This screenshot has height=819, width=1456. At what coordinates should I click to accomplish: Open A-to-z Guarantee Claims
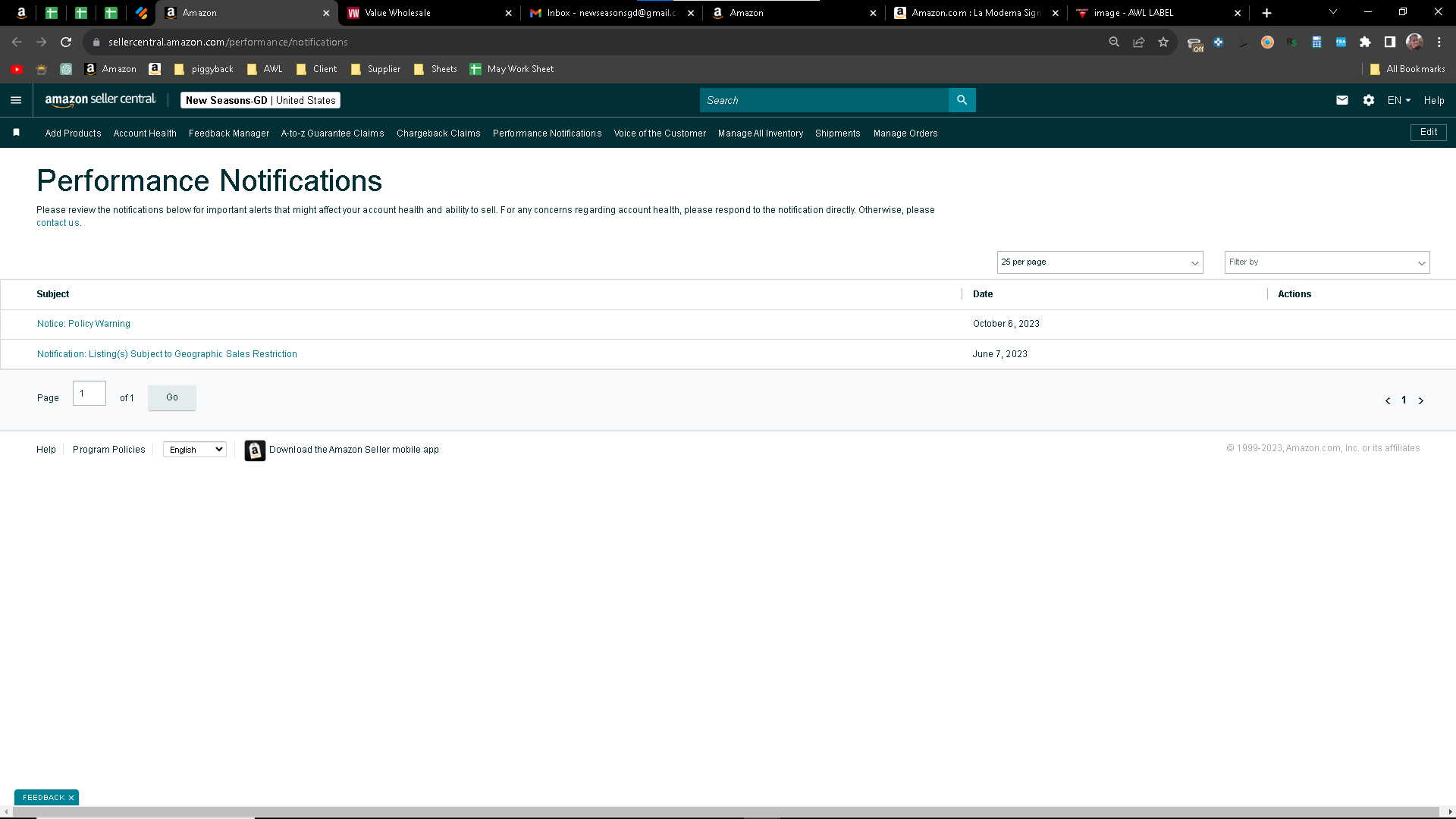click(x=333, y=133)
